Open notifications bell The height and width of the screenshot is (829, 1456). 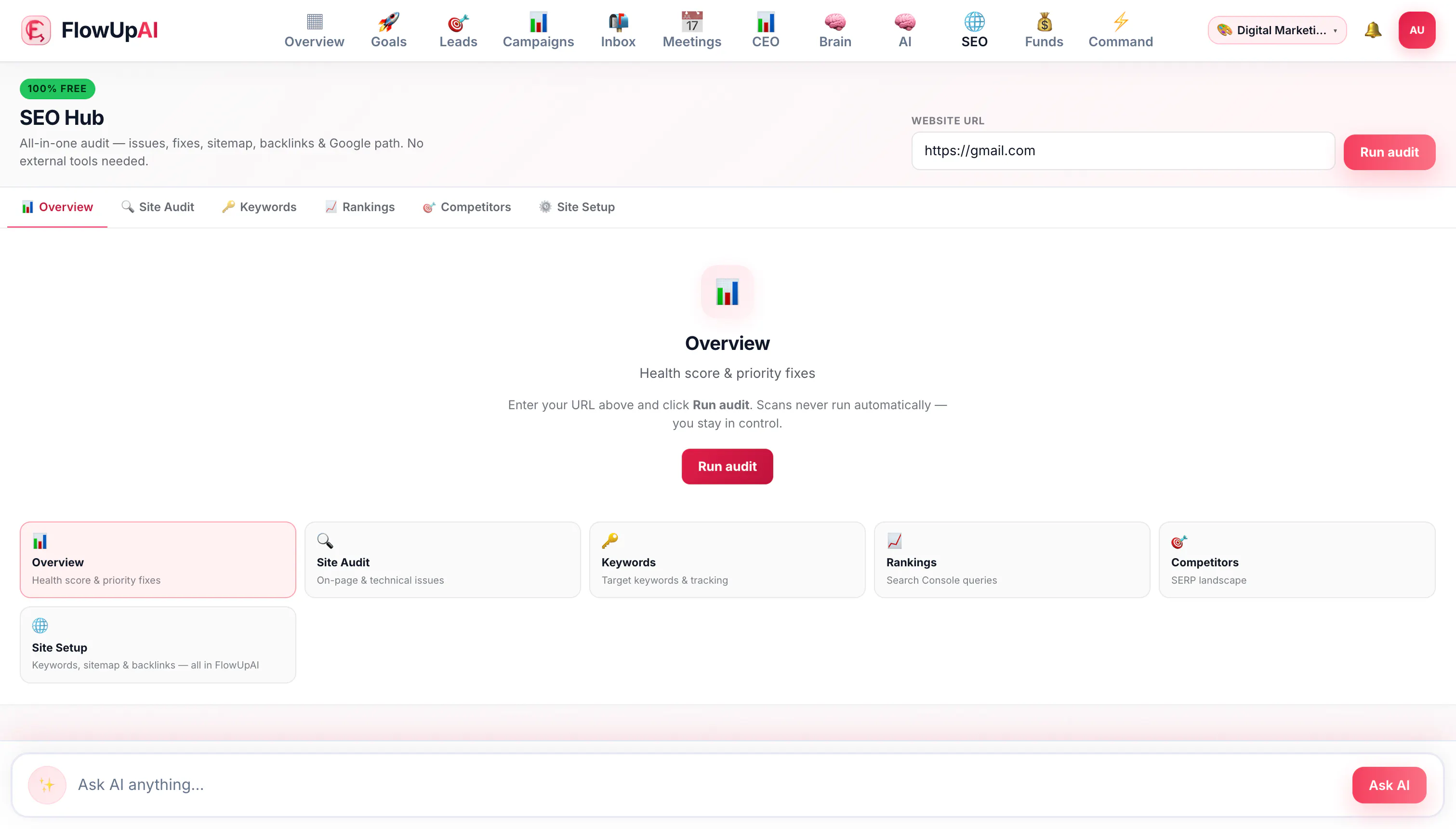[x=1372, y=29]
